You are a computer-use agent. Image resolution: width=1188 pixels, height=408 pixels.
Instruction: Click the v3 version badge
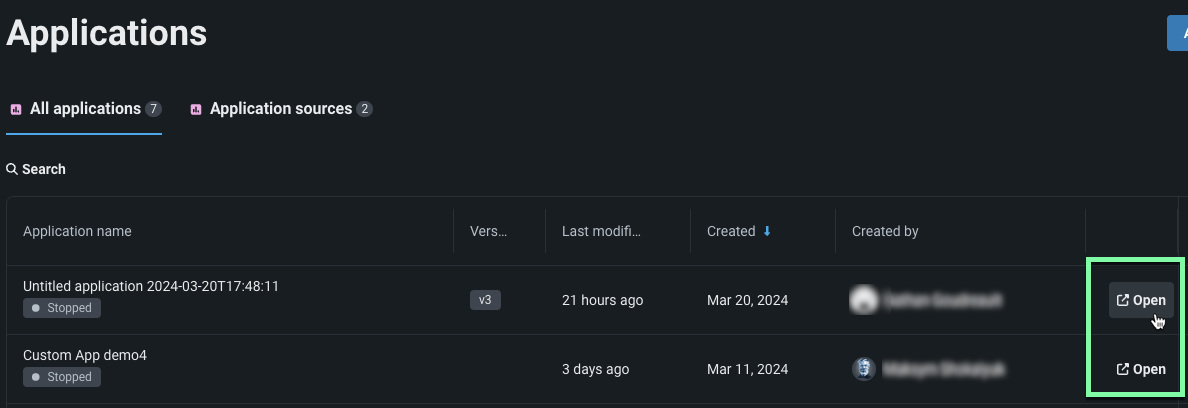(x=485, y=300)
